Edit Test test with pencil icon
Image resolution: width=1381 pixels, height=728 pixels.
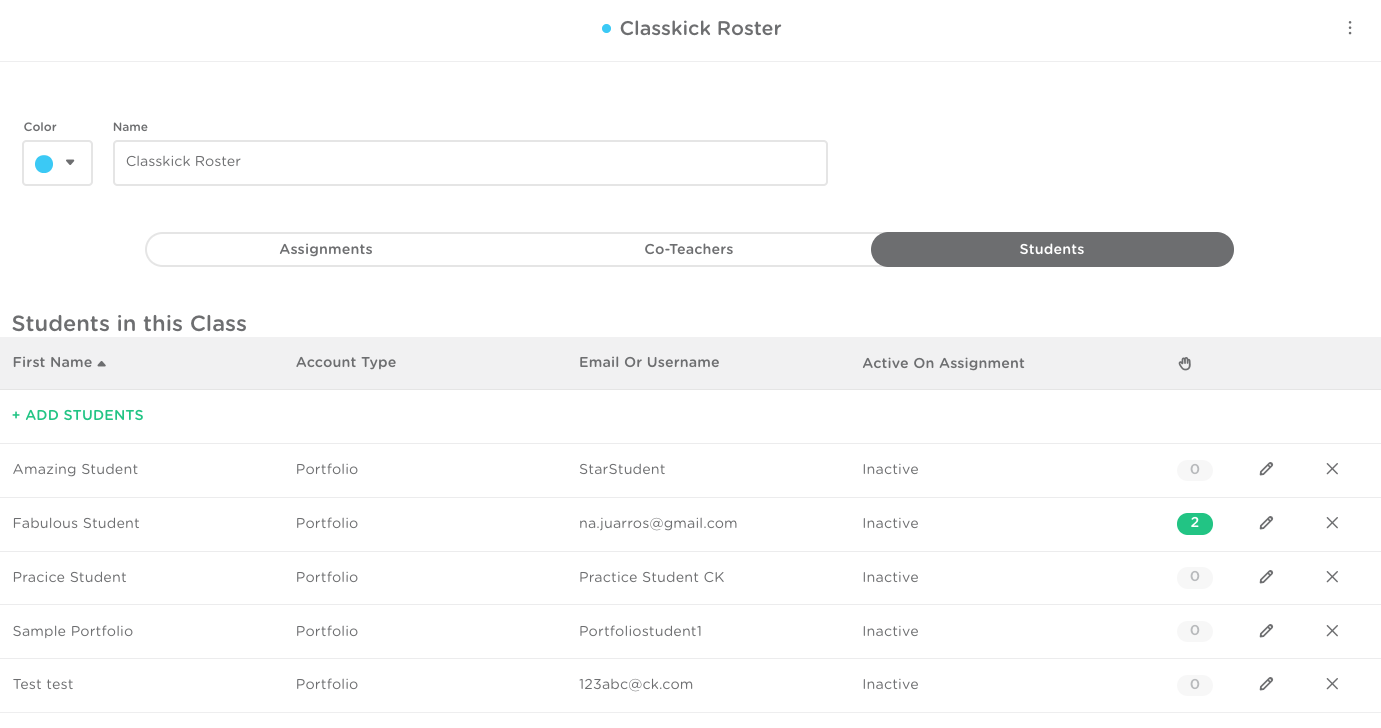(1266, 684)
